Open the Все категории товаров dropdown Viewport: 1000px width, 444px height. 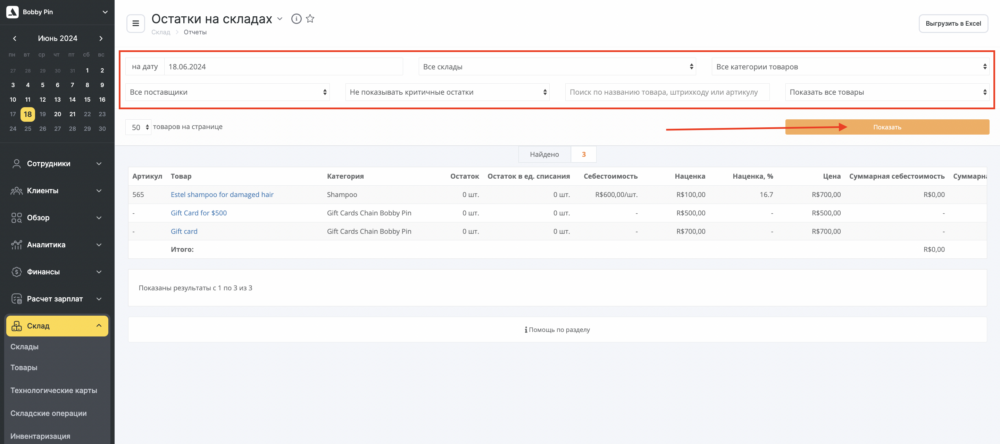pos(851,67)
